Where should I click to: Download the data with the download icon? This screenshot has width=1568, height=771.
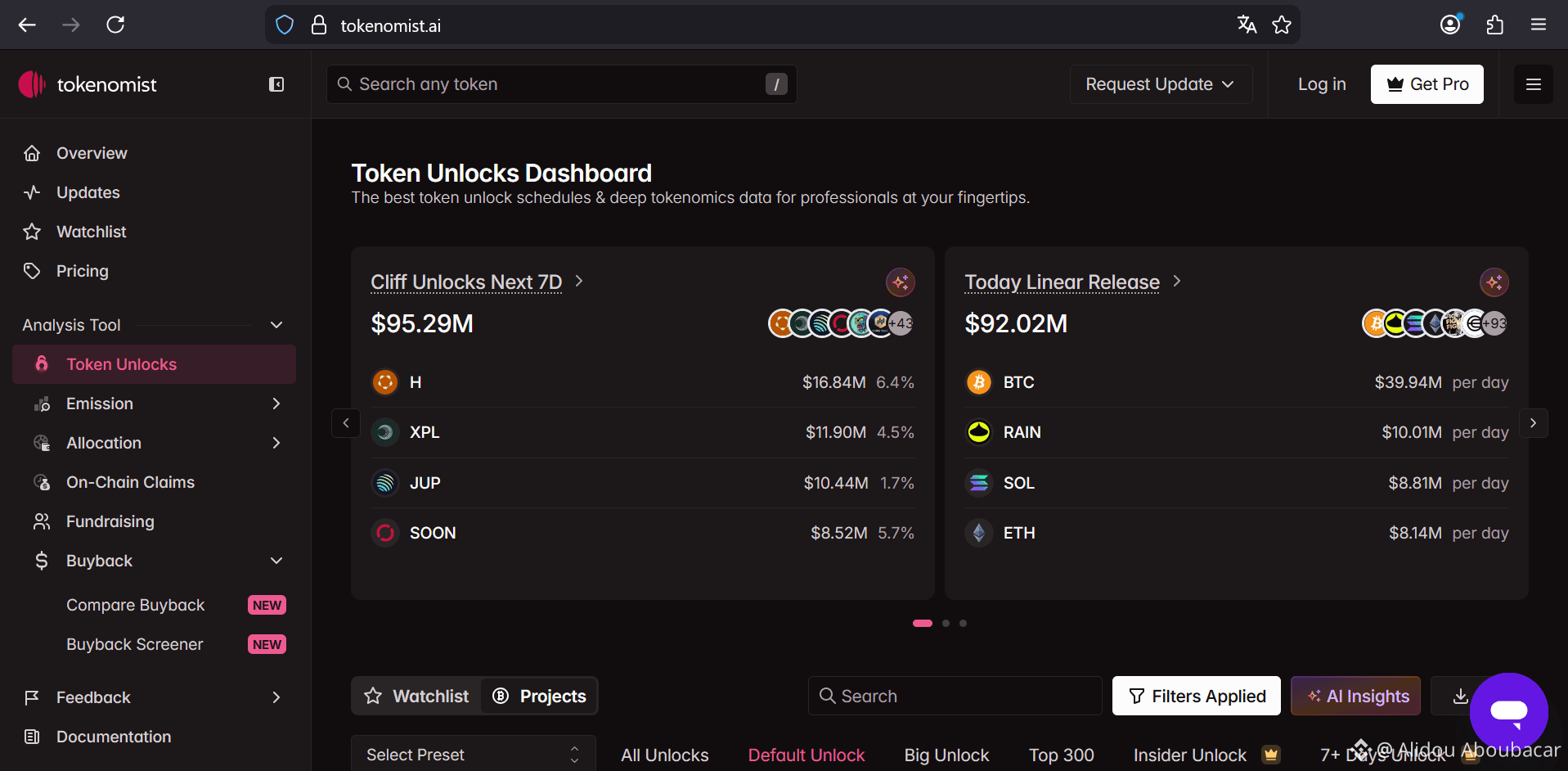[x=1460, y=696]
